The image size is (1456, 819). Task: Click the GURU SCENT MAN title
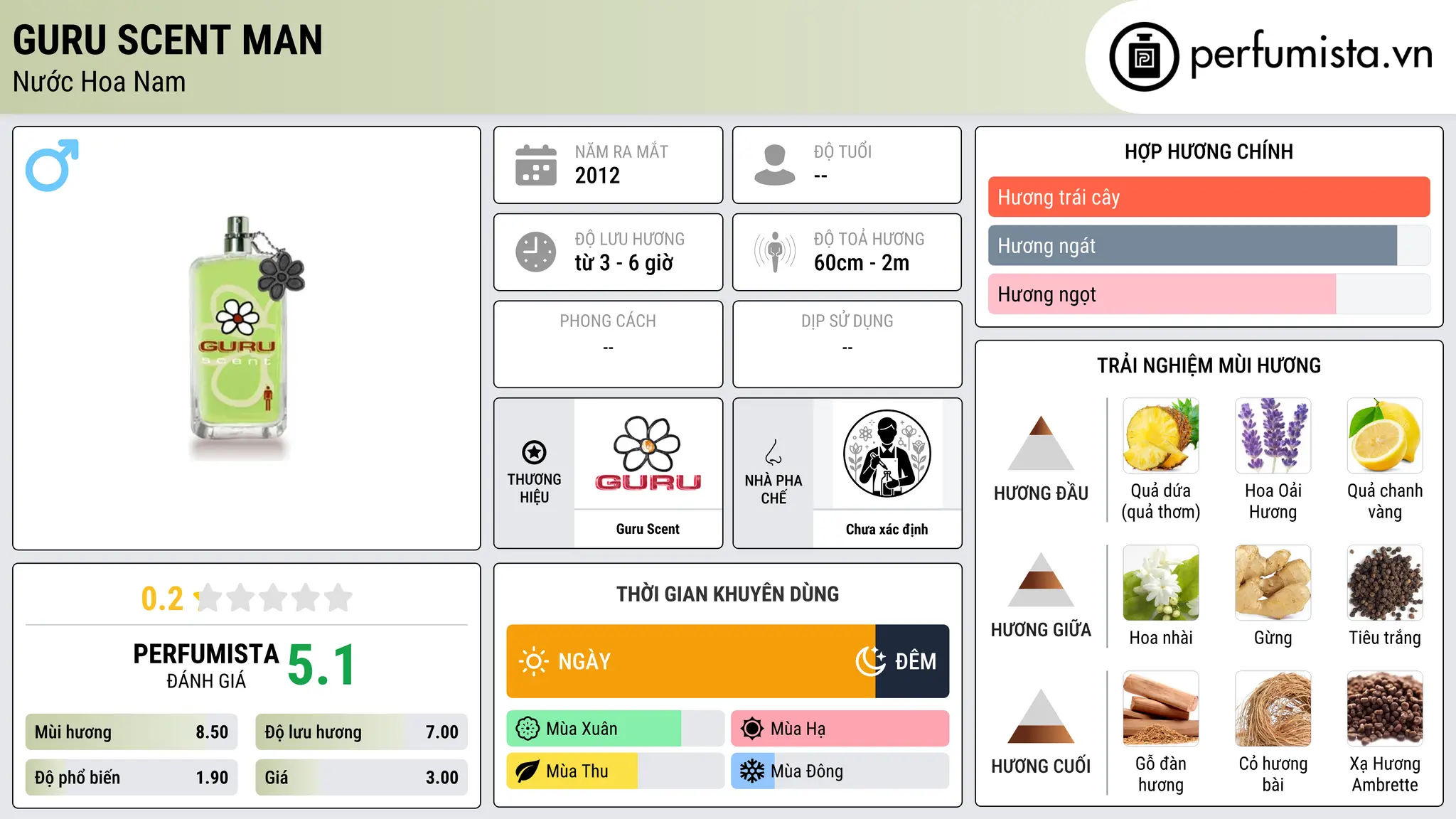click(168, 40)
